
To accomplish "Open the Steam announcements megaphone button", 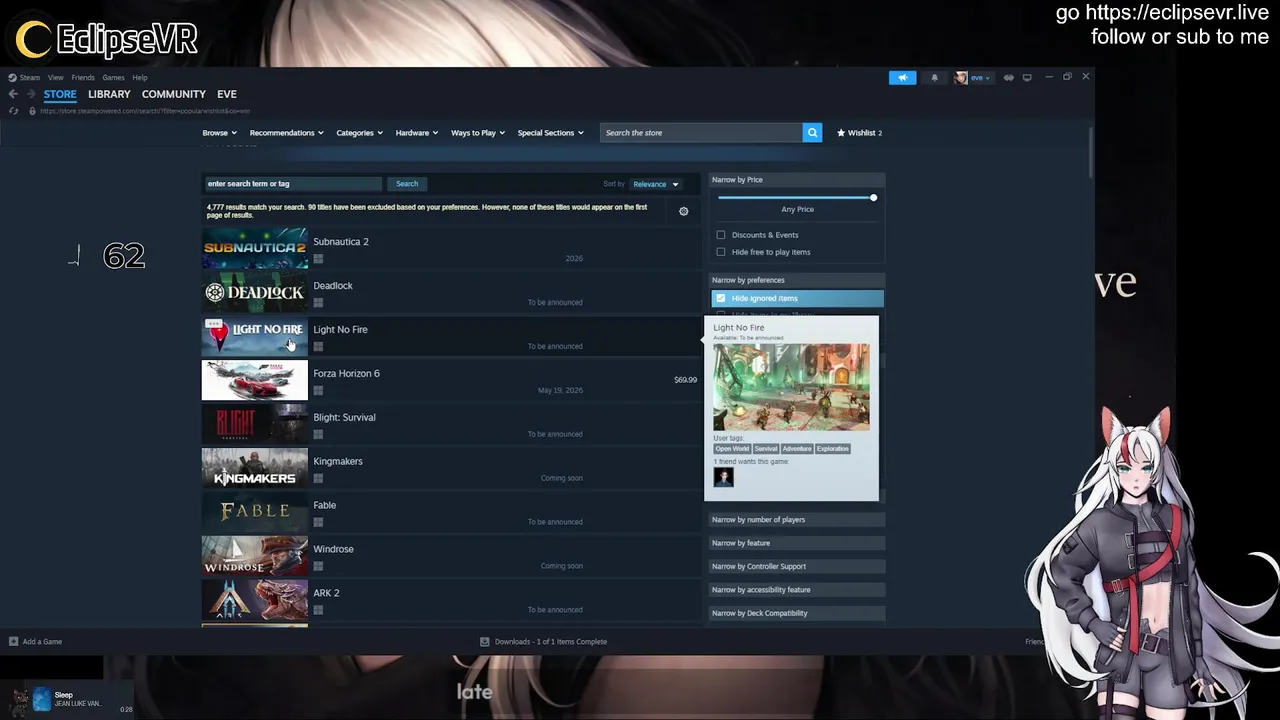I will 902,77.
